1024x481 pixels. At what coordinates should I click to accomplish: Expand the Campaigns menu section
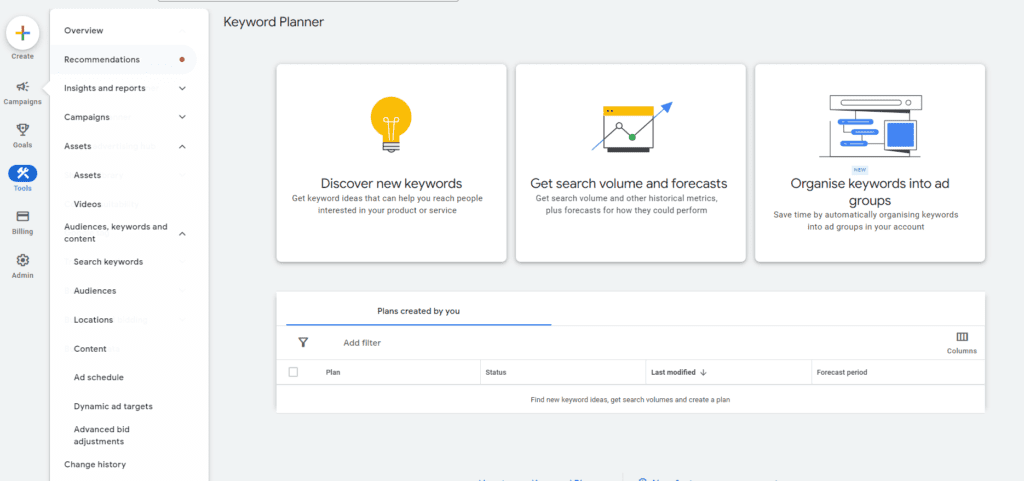182,117
